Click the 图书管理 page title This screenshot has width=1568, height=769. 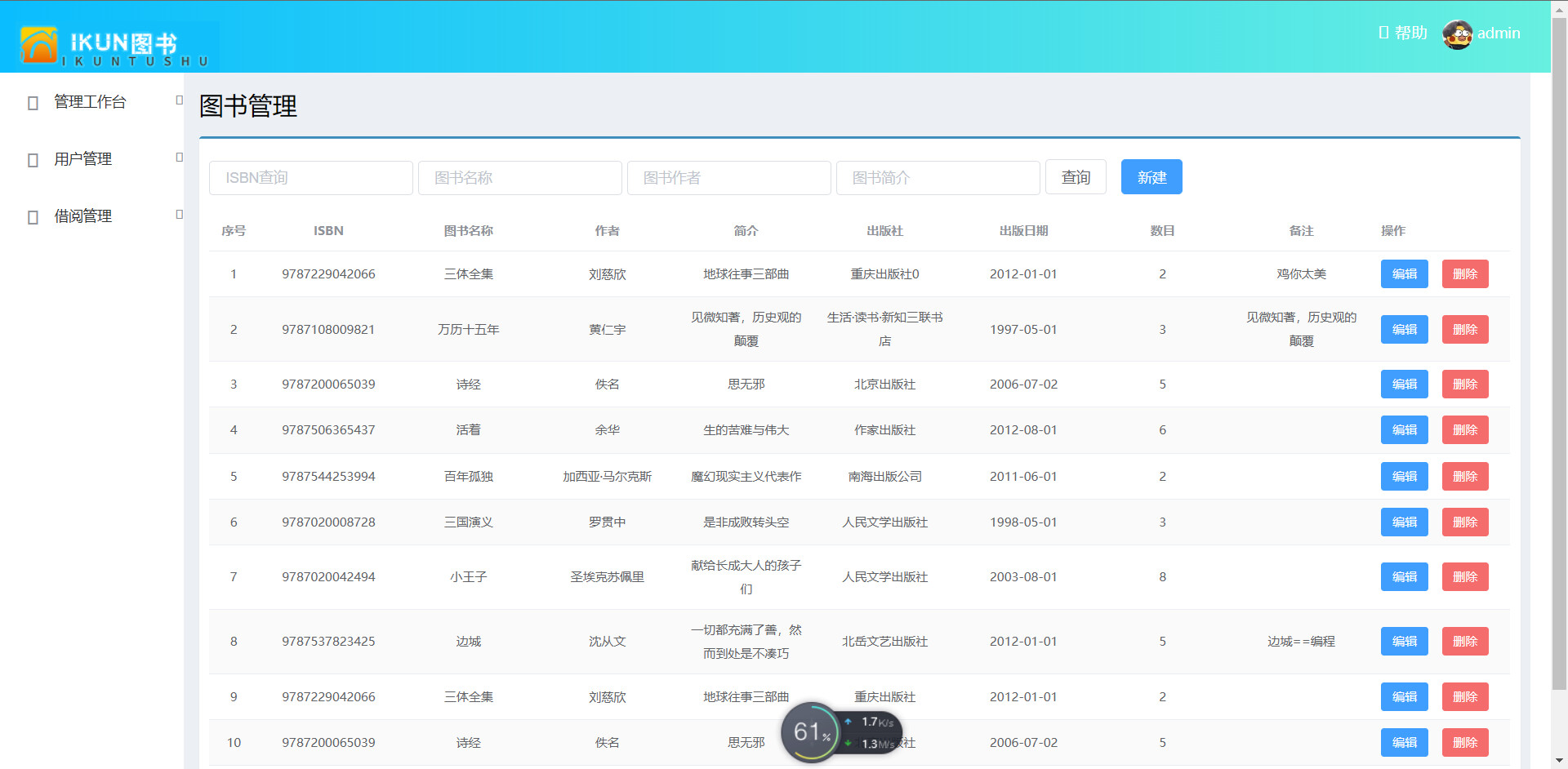(248, 106)
